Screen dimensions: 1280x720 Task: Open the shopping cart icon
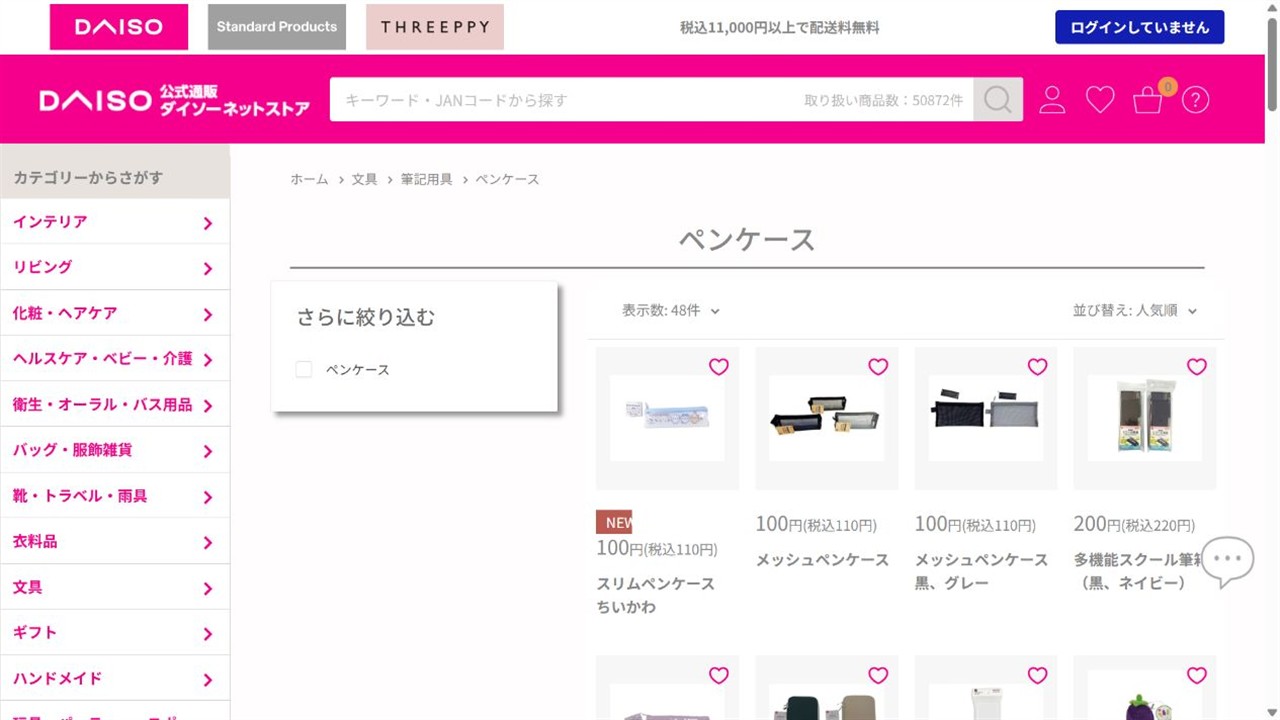click(1148, 100)
